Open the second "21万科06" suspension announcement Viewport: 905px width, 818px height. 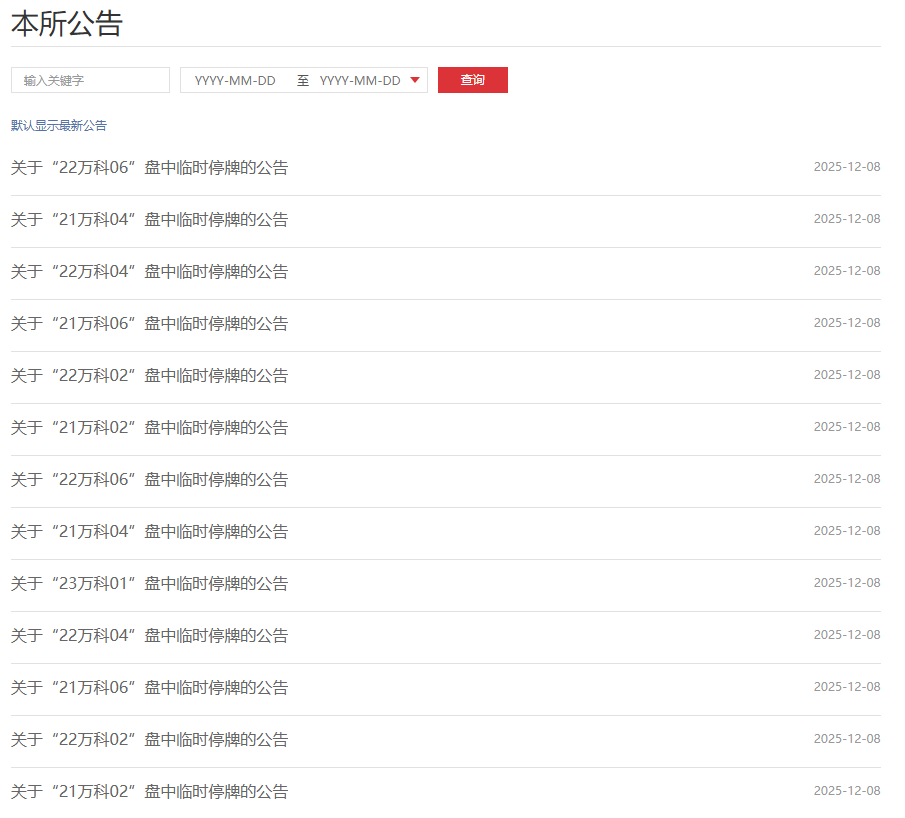tap(149, 688)
